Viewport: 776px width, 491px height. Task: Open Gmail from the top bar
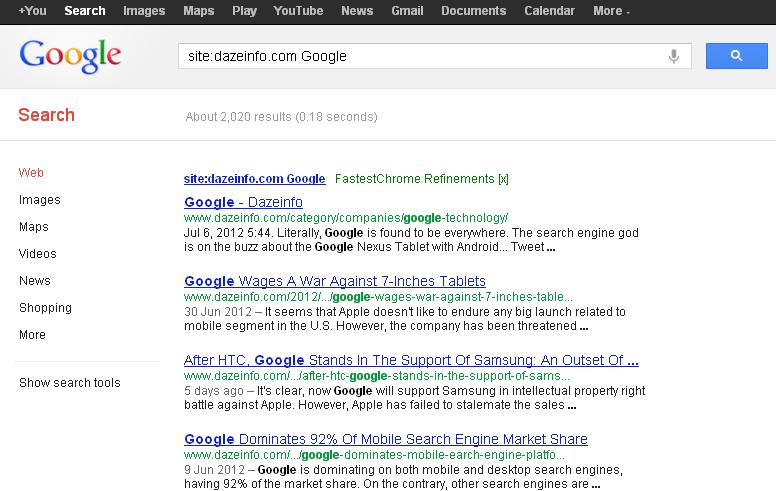pos(407,11)
